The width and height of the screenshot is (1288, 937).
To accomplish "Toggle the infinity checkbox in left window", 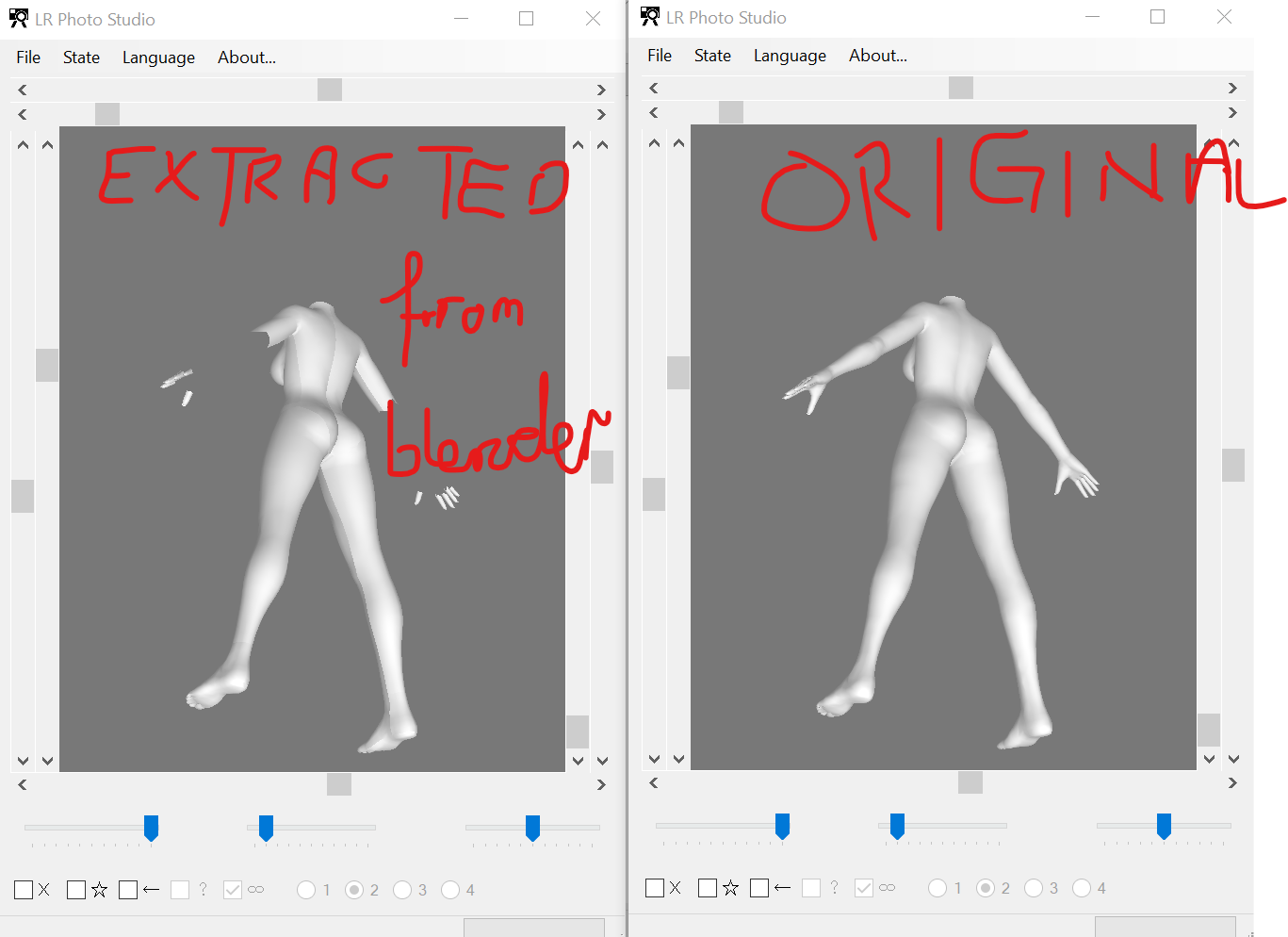I will tap(233, 890).
